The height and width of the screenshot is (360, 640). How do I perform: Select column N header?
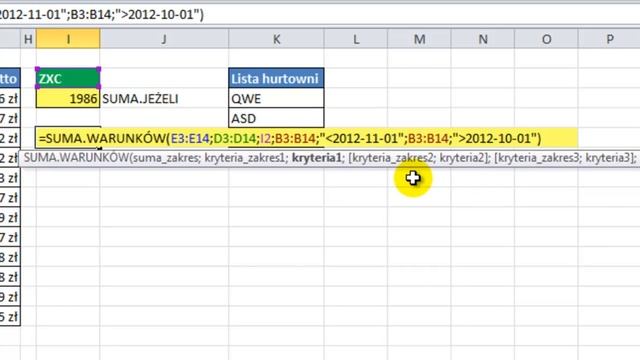point(483,39)
